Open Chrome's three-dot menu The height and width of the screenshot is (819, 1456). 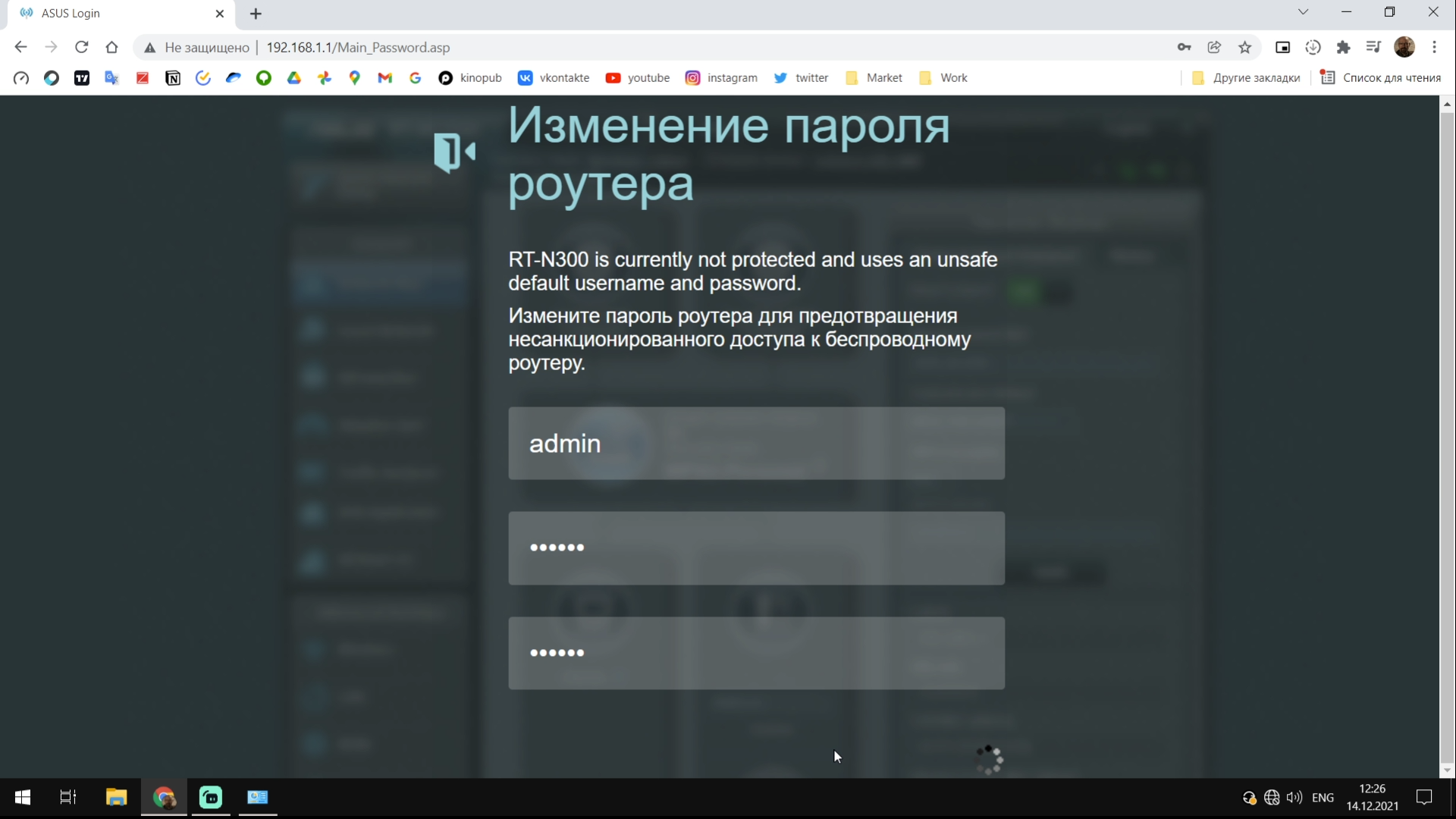(x=1435, y=47)
